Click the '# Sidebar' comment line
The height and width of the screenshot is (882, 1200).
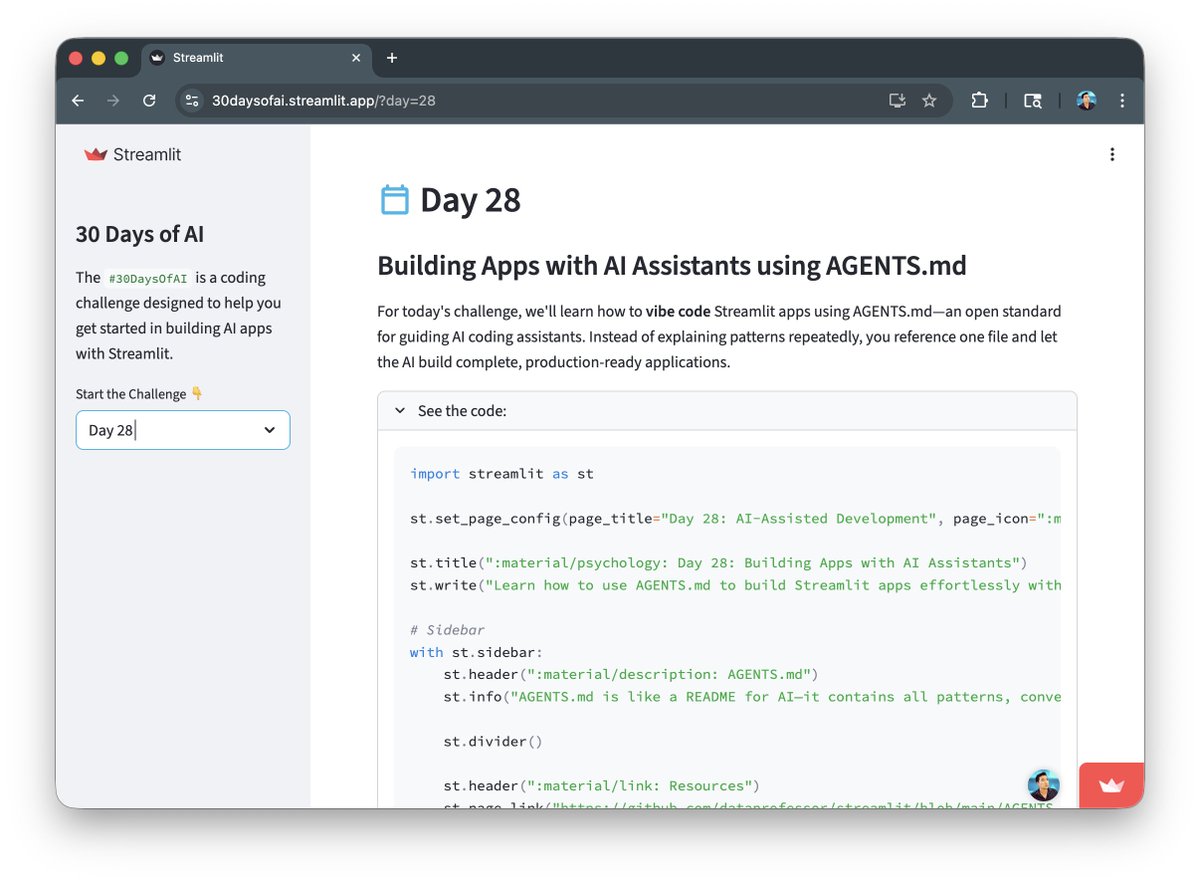tap(447, 630)
